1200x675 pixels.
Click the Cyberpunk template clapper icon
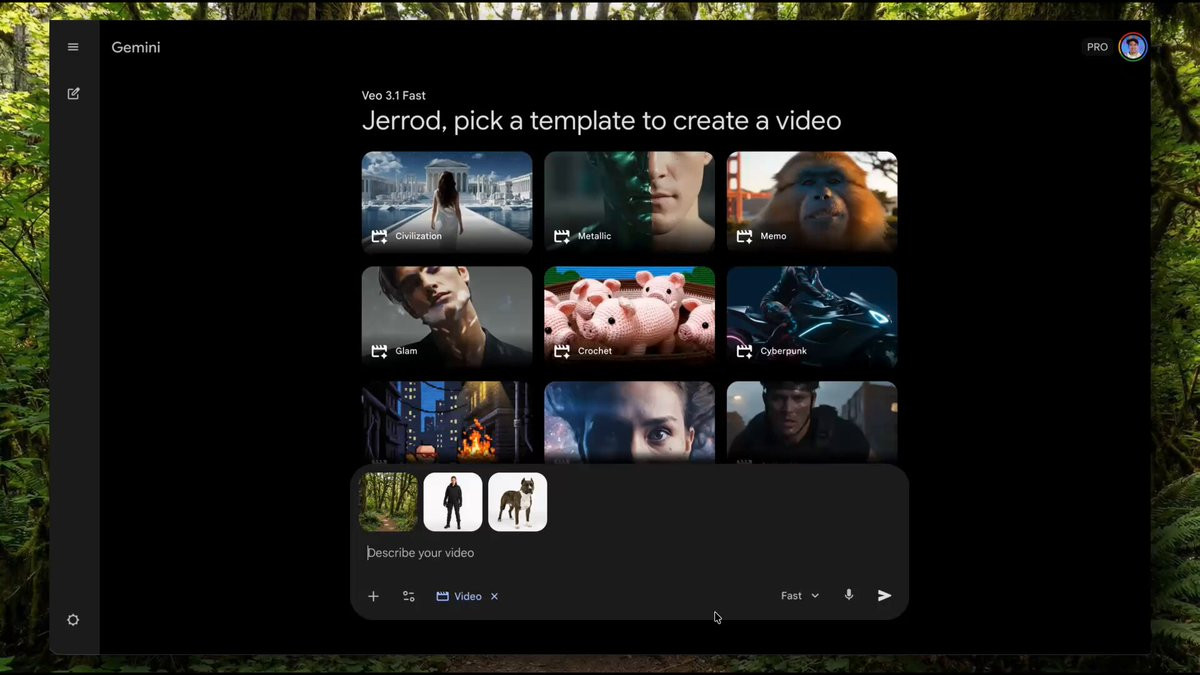point(744,352)
